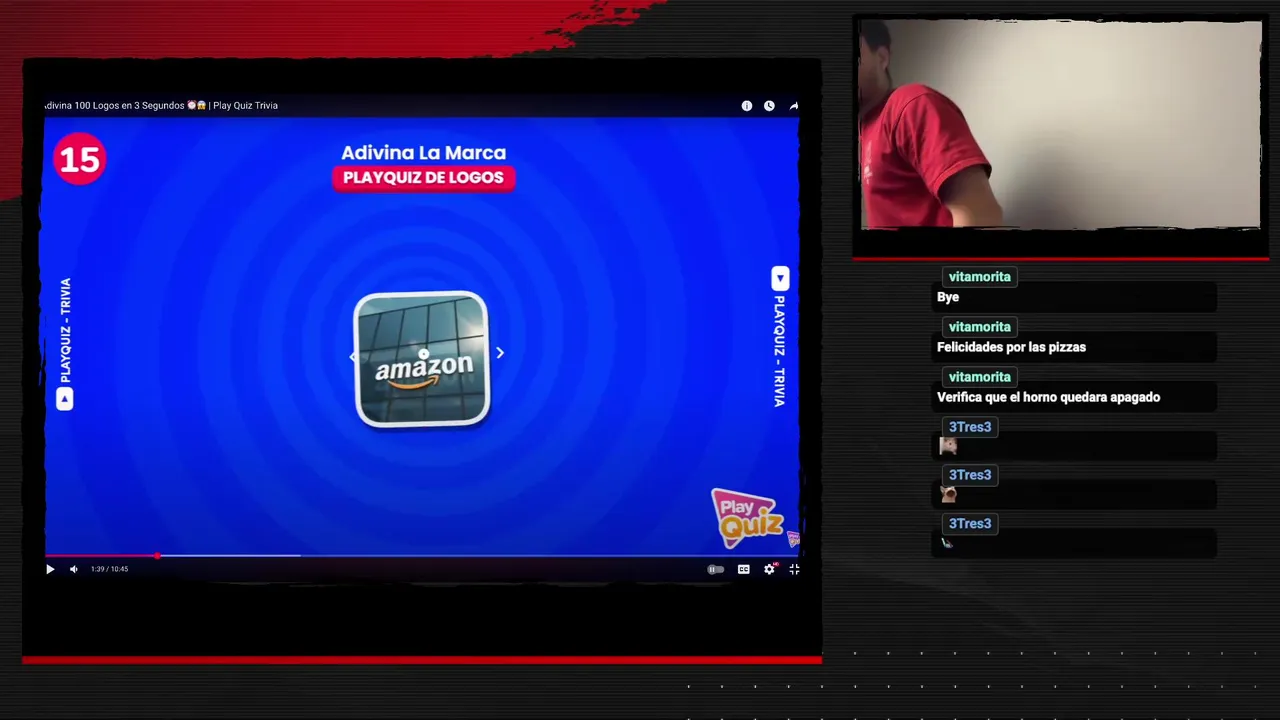Open the video settings gear
Image resolution: width=1280 pixels, height=720 pixels.
[x=769, y=569]
